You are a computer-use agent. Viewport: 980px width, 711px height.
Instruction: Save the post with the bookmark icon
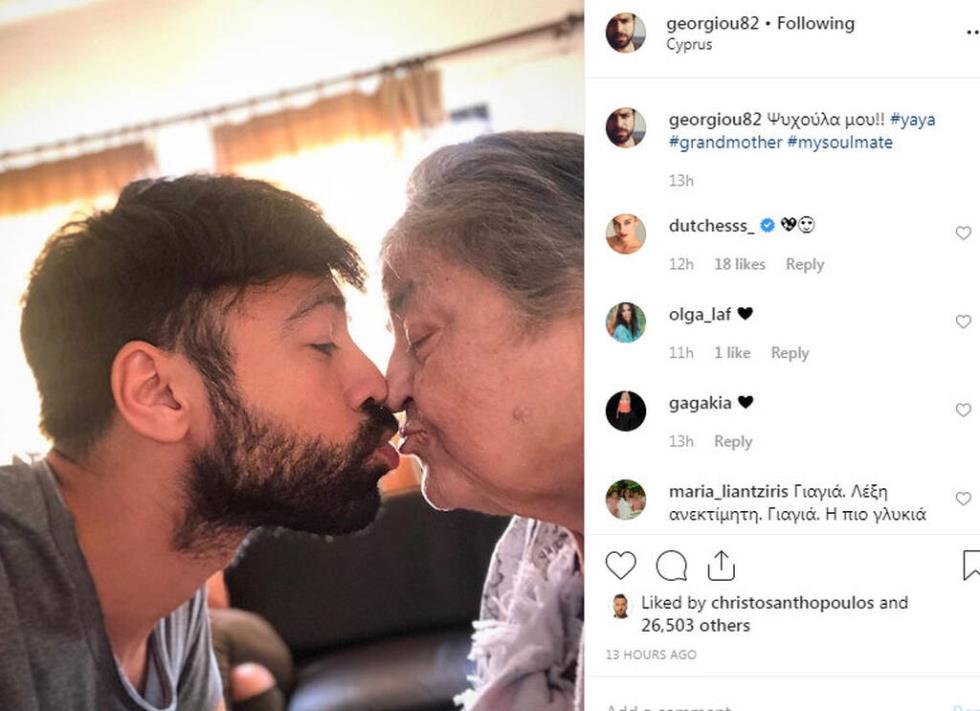[970, 566]
